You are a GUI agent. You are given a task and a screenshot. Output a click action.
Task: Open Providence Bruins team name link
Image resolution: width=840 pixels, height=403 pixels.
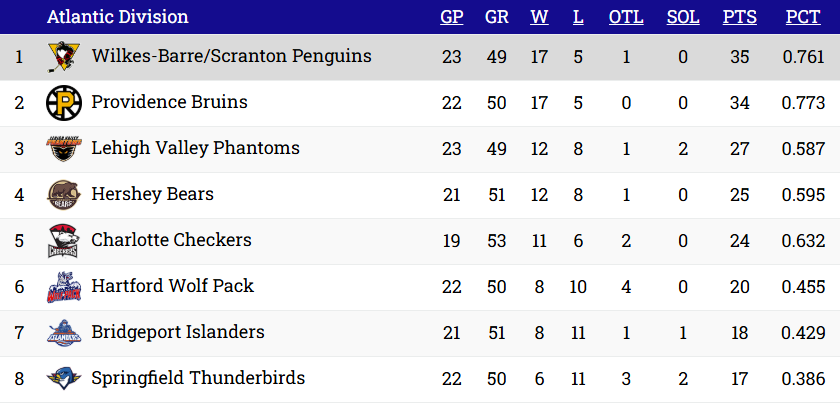coord(169,102)
